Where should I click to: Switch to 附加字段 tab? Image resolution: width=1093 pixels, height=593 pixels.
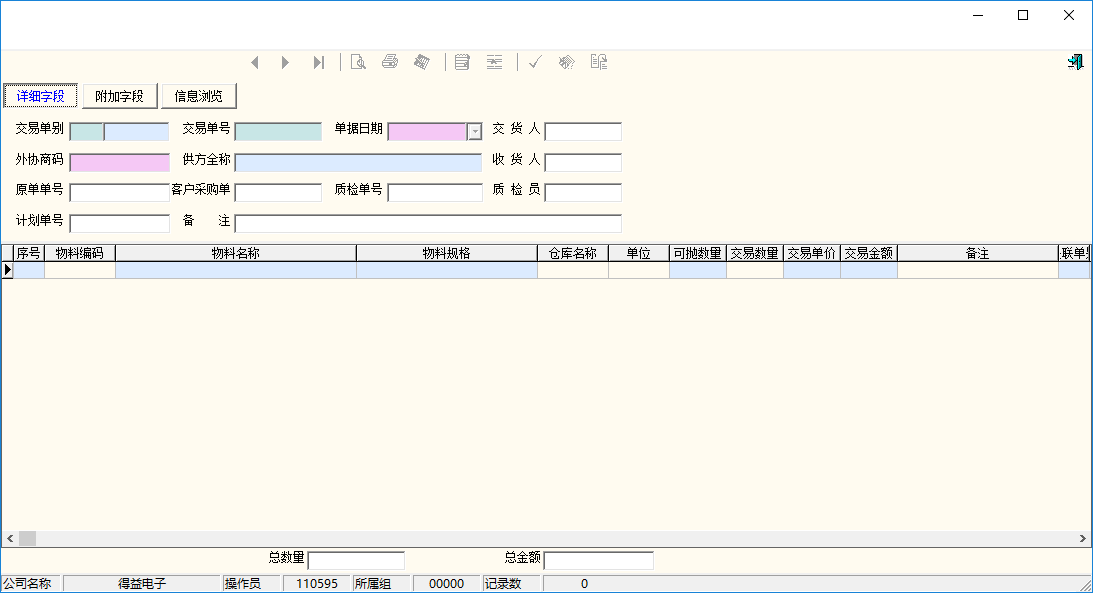pyautogui.click(x=119, y=96)
